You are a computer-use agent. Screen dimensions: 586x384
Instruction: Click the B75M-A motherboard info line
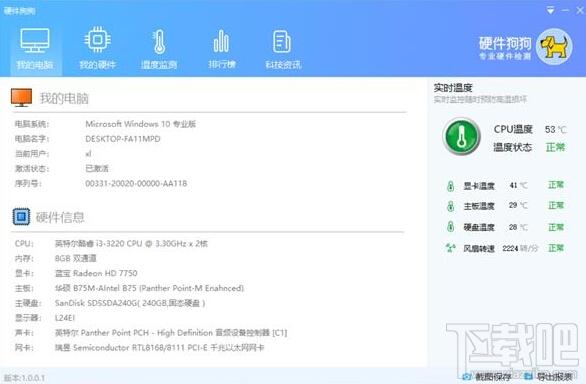[149, 288]
